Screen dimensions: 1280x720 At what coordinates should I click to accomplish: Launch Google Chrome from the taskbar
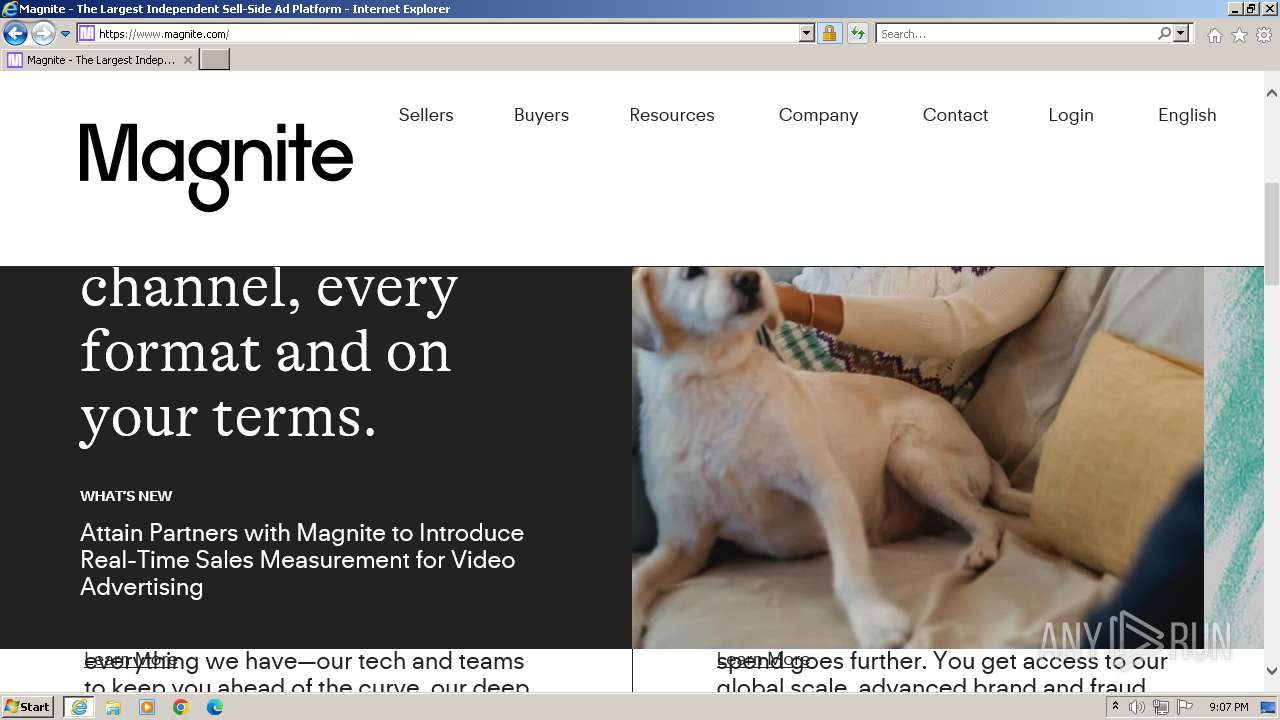181,707
